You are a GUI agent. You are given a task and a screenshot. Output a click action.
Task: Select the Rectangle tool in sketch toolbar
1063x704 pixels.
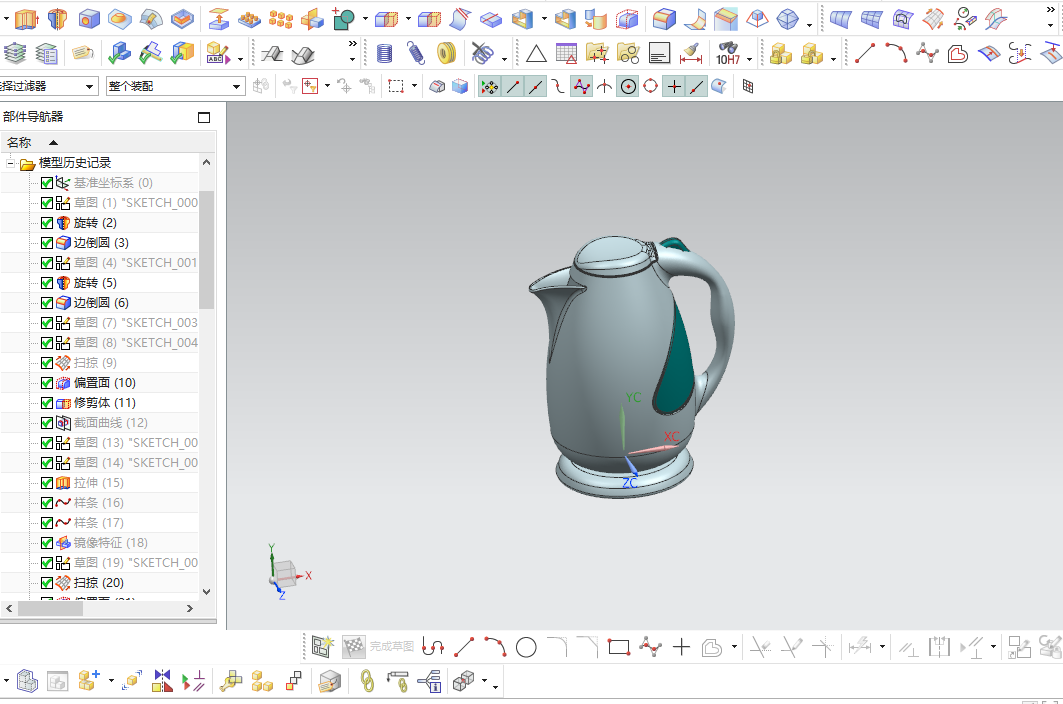pos(619,648)
